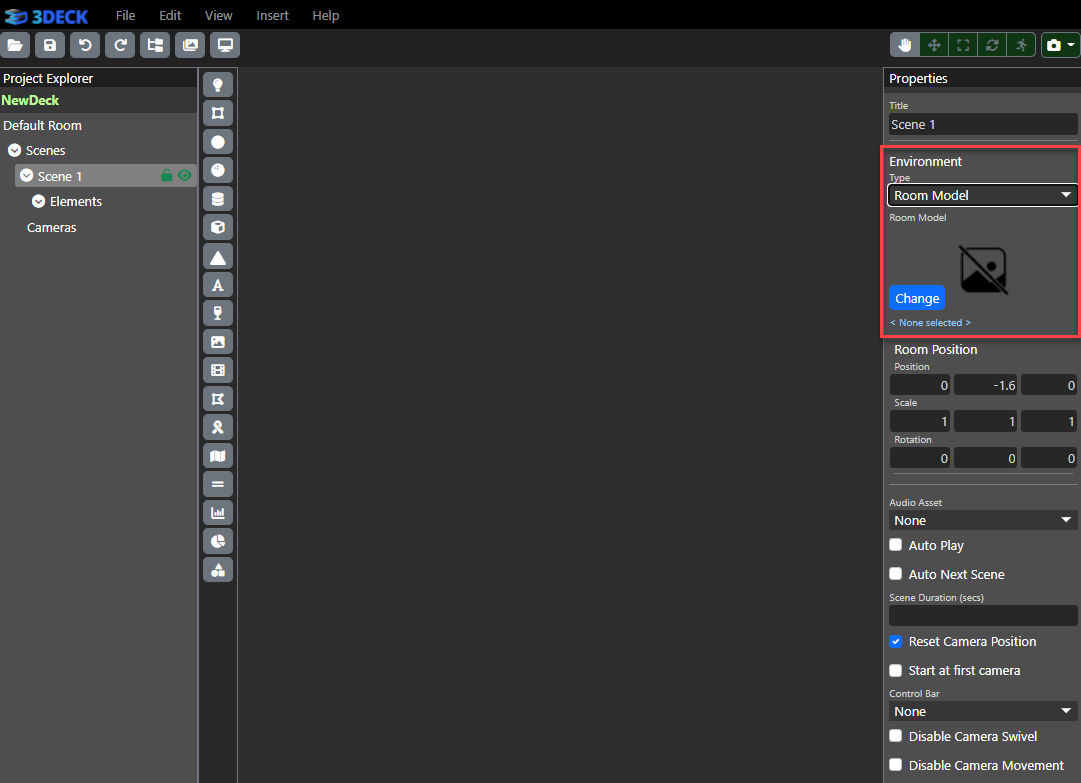Collapse the Scenes tree node
1081x783 pixels.
pyautogui.click(x=15, y=150)
